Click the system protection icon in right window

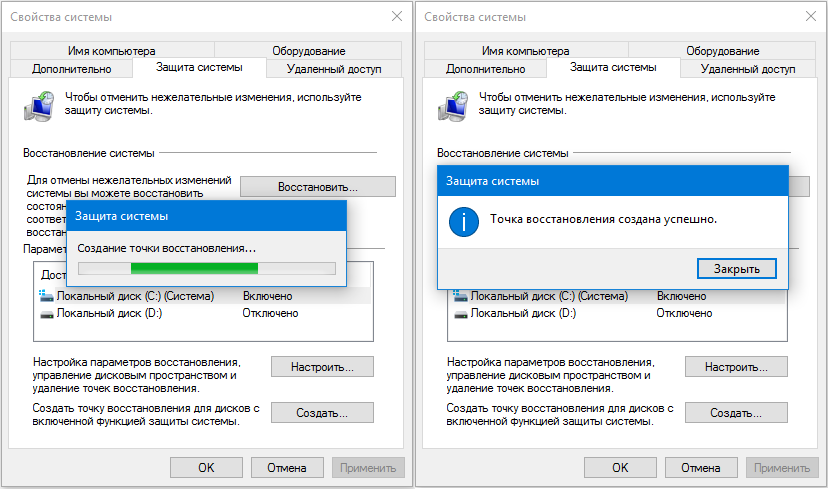coord(454,103)
